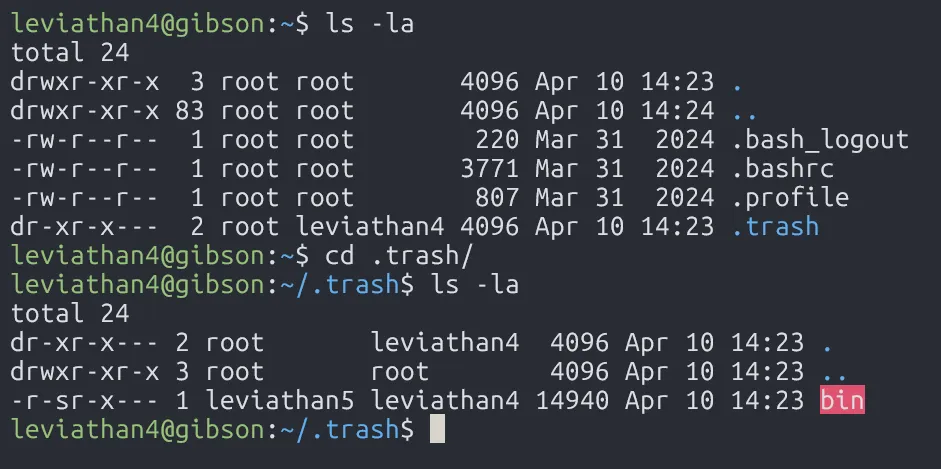Click the 807 size of .profile
The height and width of the screenshot is (469, 941).
click(499, 197)
